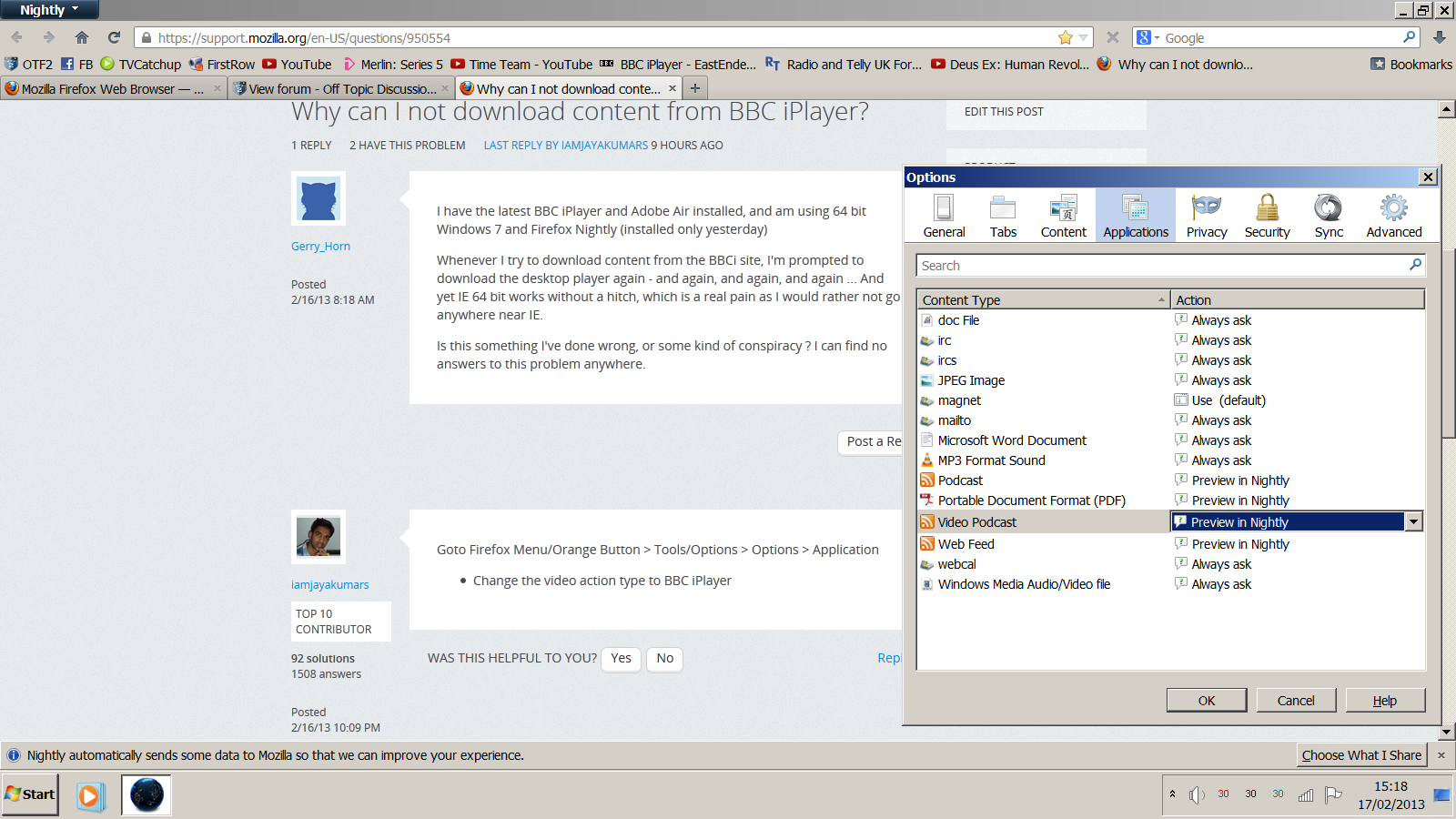Open BBC iPlayer EastEnders bookmark
The image size is (1456, 819).
click(x=677, y=64)
